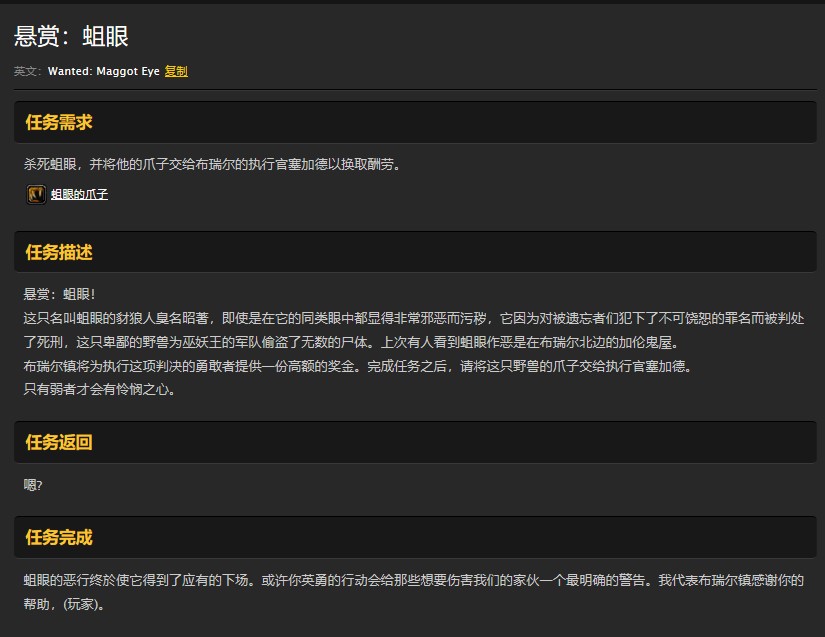This screenshot has width=825, height=637.
Task: Click the yellow 任务描述 heading text
Action: 57,252
